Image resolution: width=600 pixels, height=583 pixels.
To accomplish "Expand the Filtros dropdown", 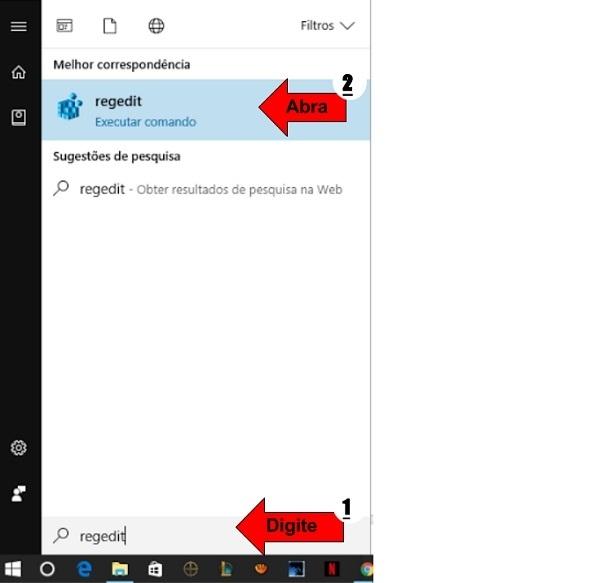I will [x=328, y=26].
